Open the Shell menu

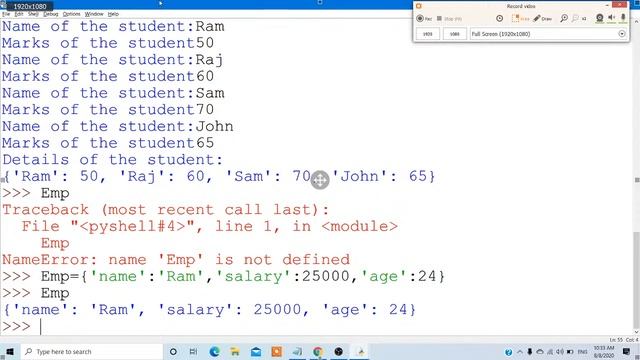pos(33,14)
